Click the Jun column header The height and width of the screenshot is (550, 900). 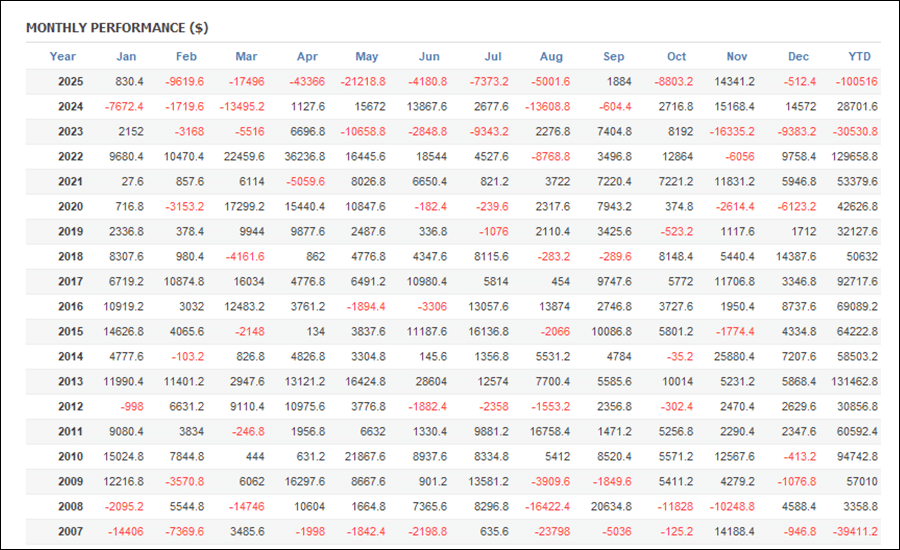pos(429,57)
